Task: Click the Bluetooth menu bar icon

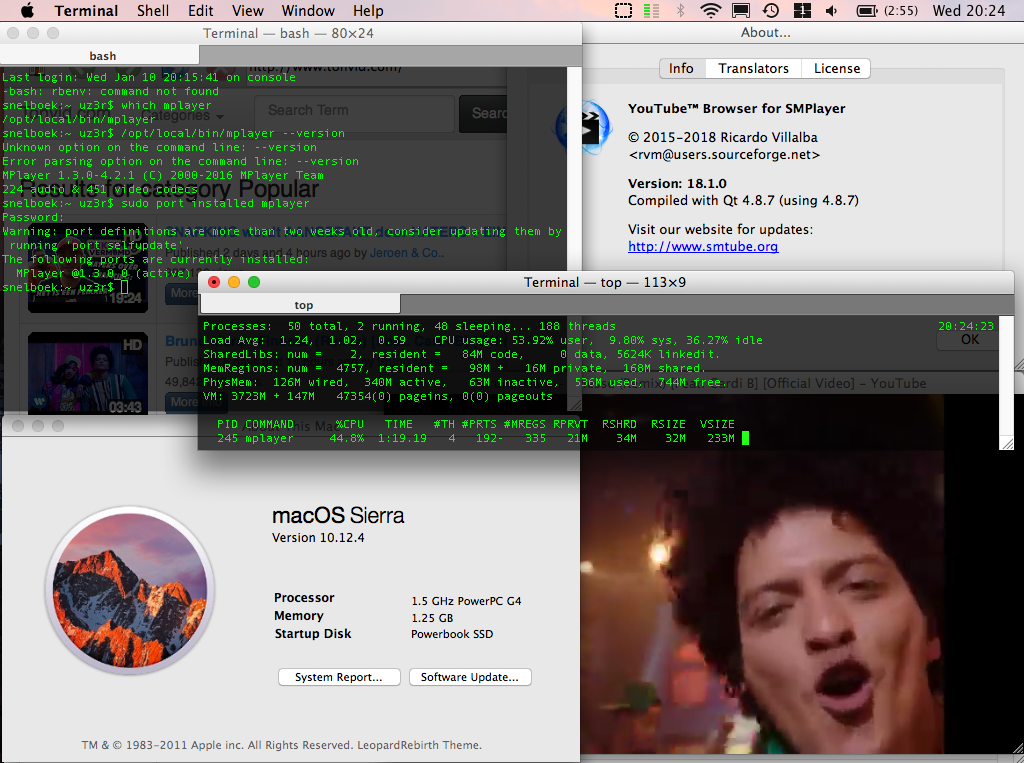Action: click(680, 10)
